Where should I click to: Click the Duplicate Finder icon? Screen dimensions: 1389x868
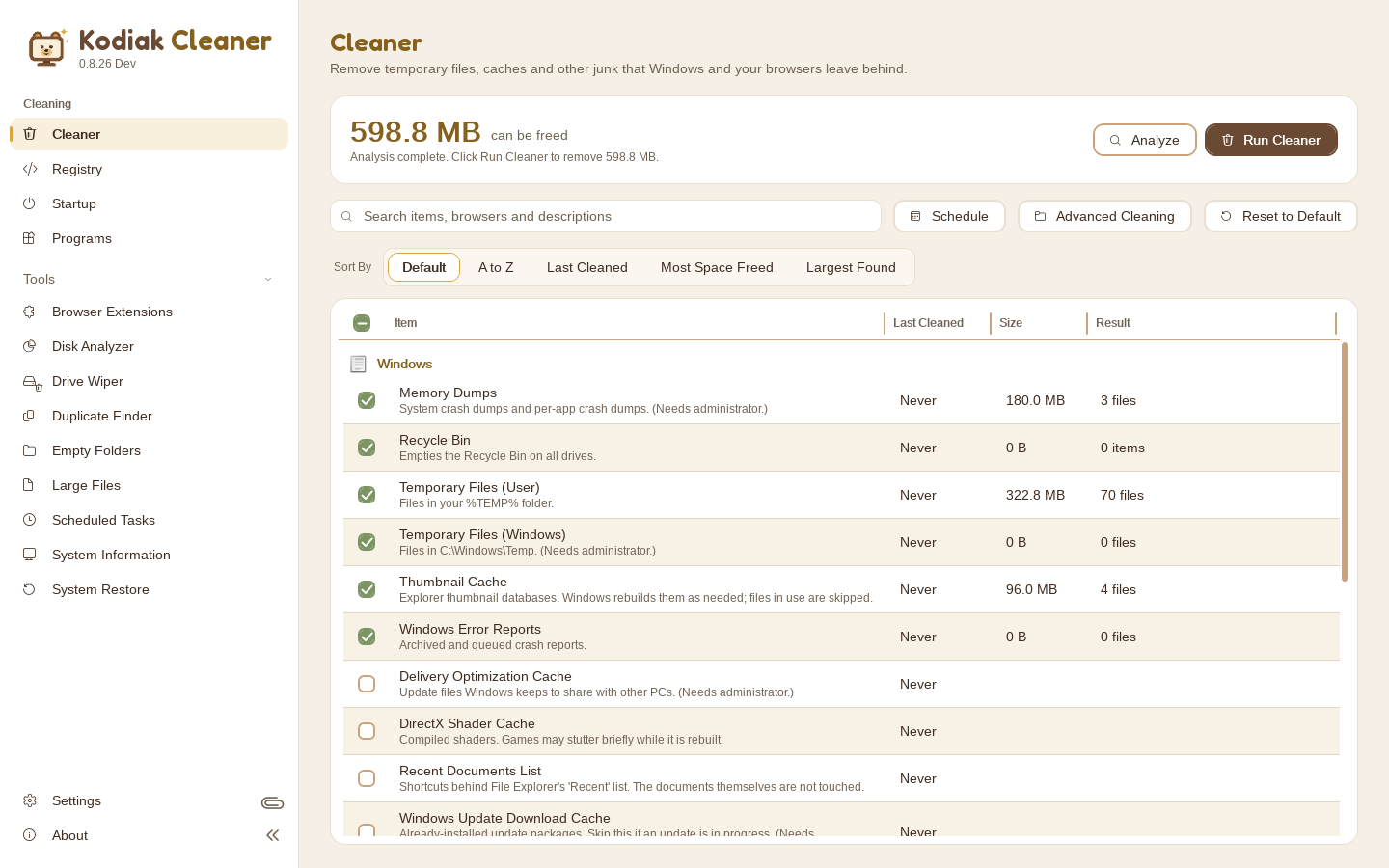(30, 416)
